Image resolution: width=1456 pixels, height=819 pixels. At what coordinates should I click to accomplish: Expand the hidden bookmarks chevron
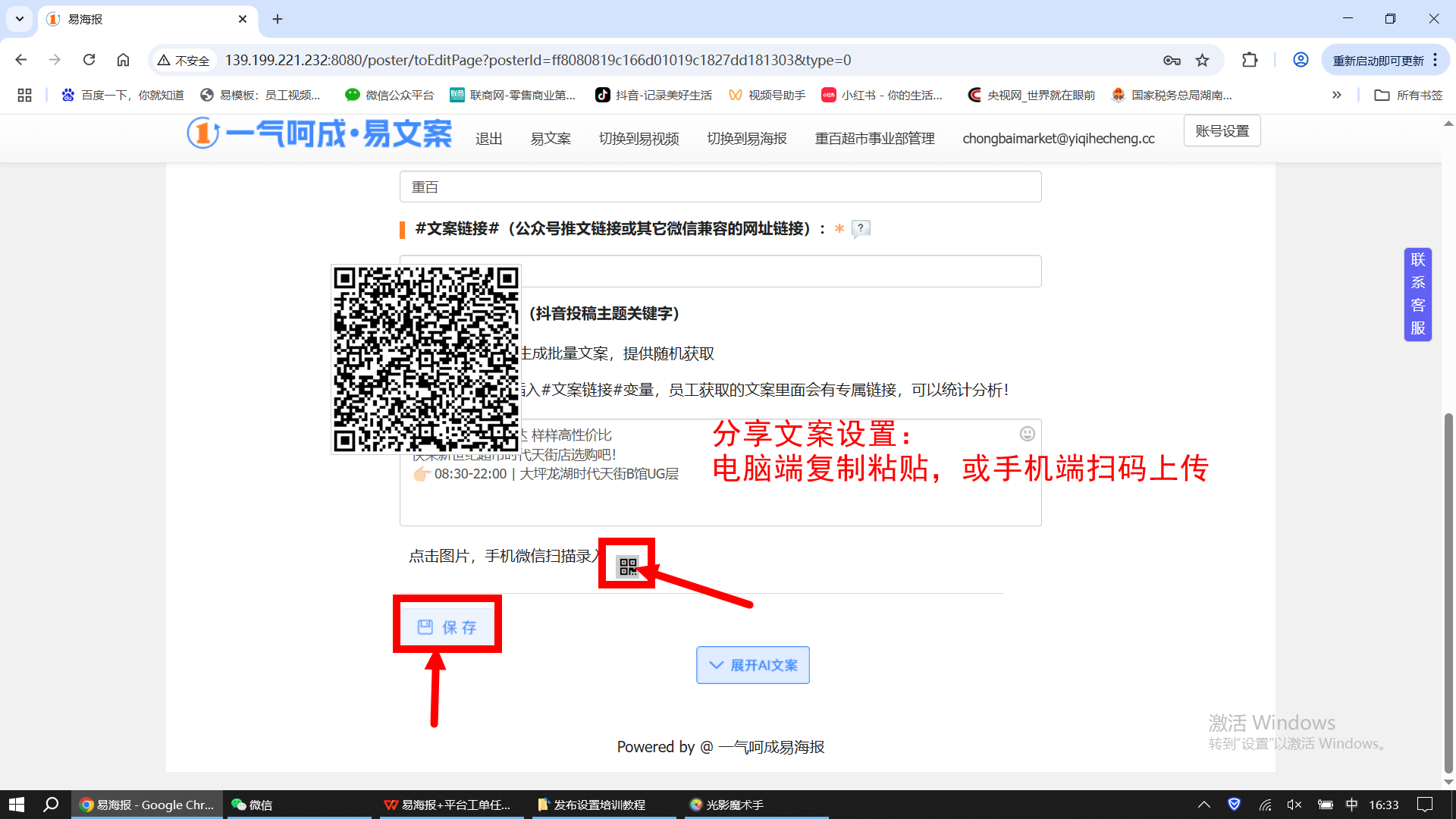[1337, 95]
